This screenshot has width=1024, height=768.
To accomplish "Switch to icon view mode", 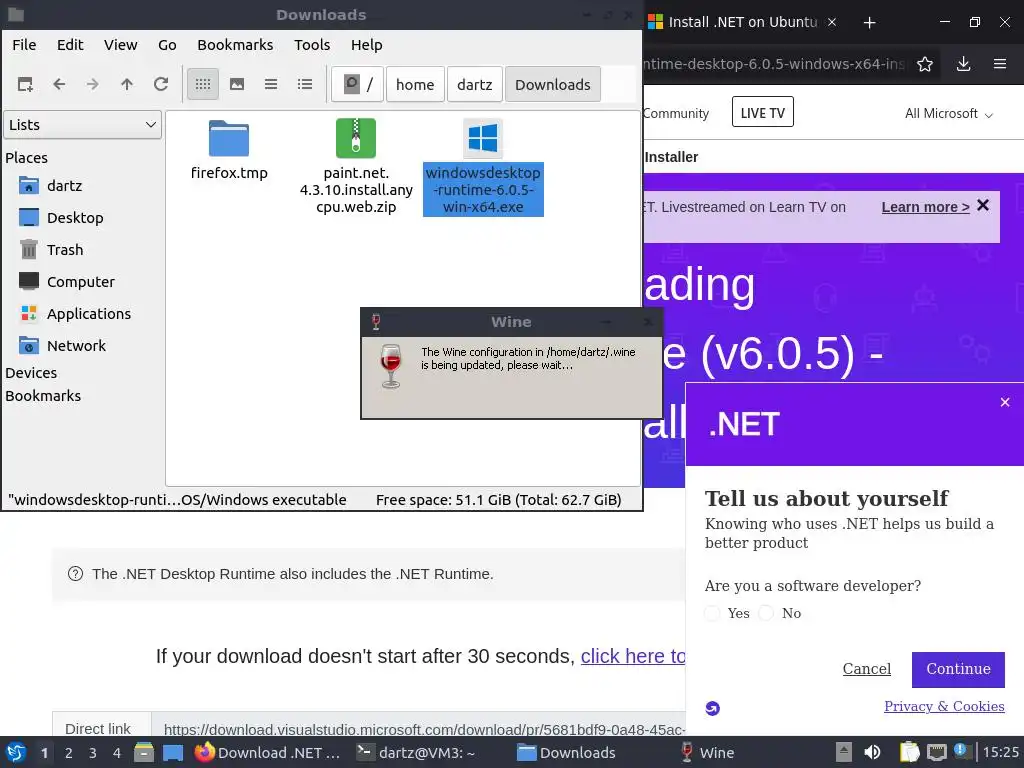I will (203, 84).
